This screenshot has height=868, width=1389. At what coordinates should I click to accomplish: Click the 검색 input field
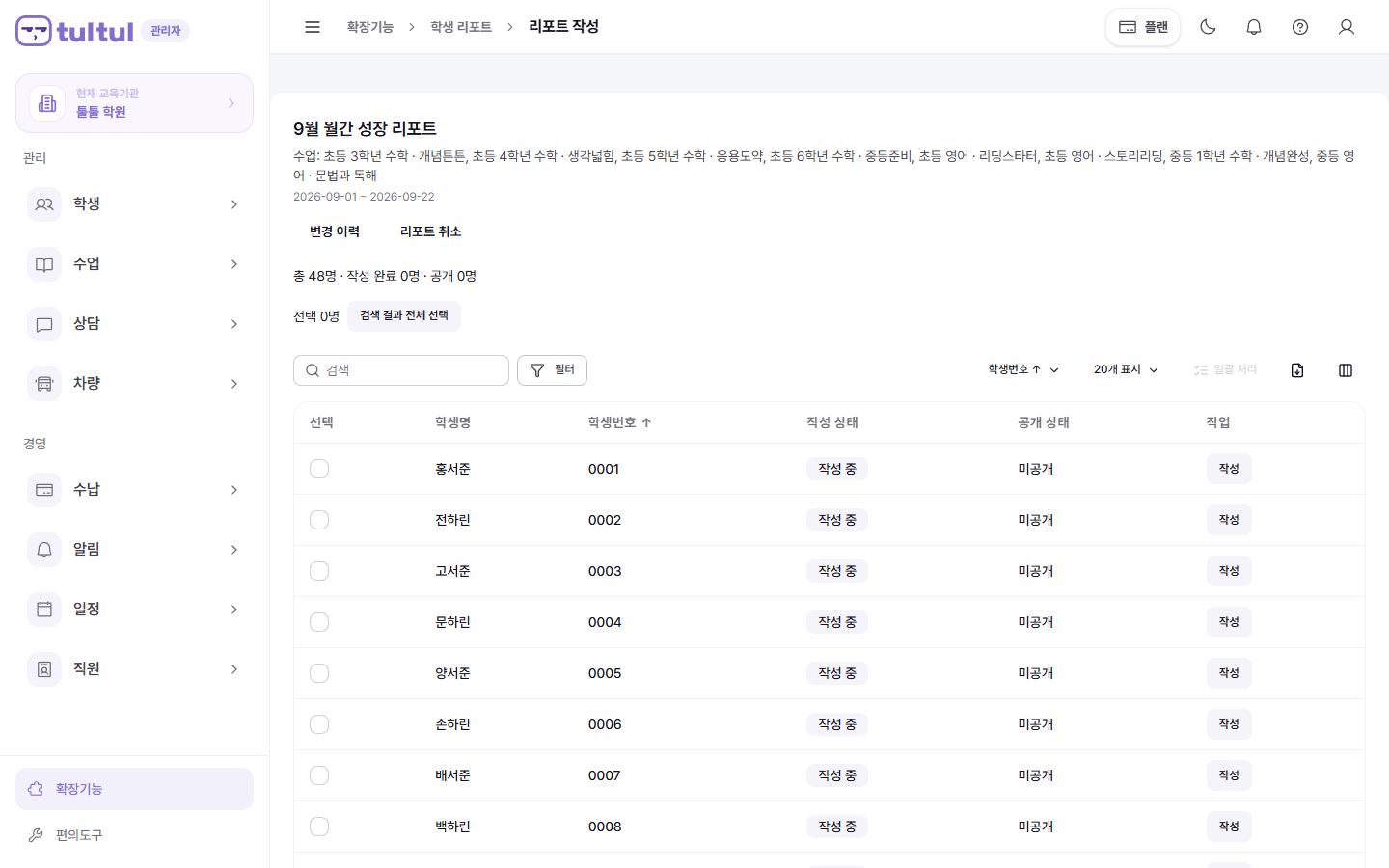click(401, 370)
